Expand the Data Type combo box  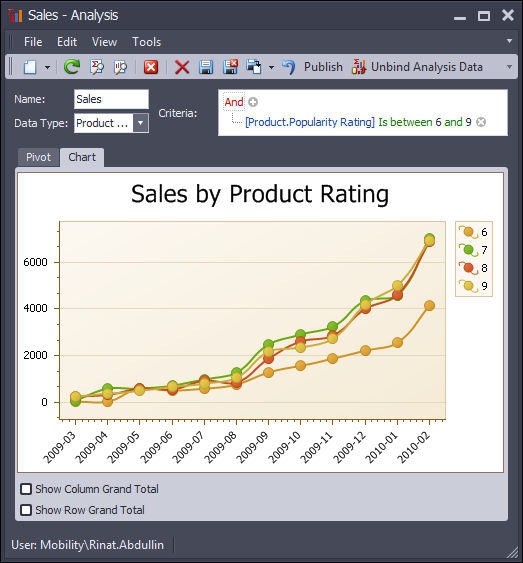141,123
